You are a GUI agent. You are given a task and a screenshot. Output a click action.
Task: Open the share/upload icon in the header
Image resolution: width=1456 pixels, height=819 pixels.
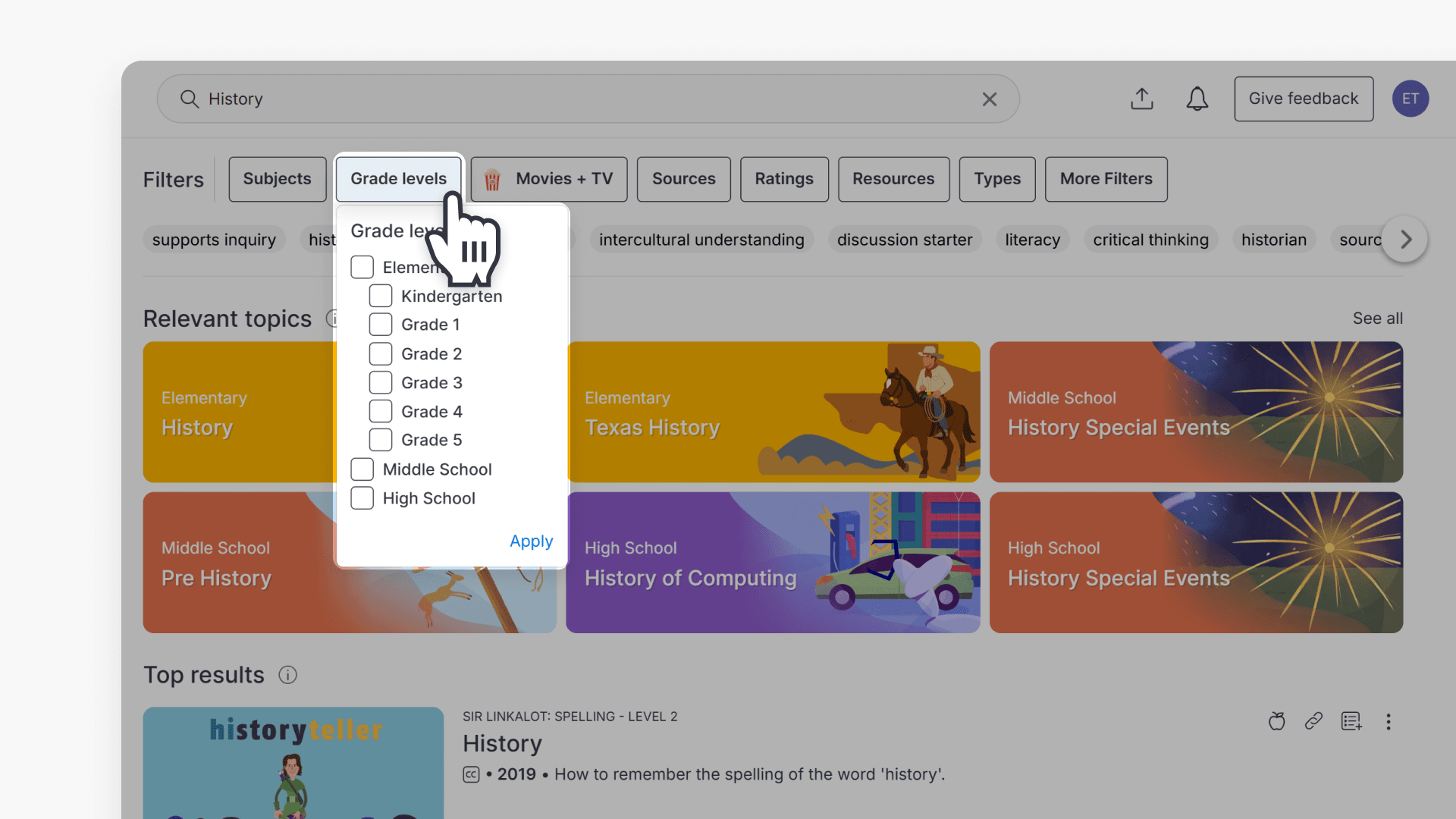click(1142, 99)
